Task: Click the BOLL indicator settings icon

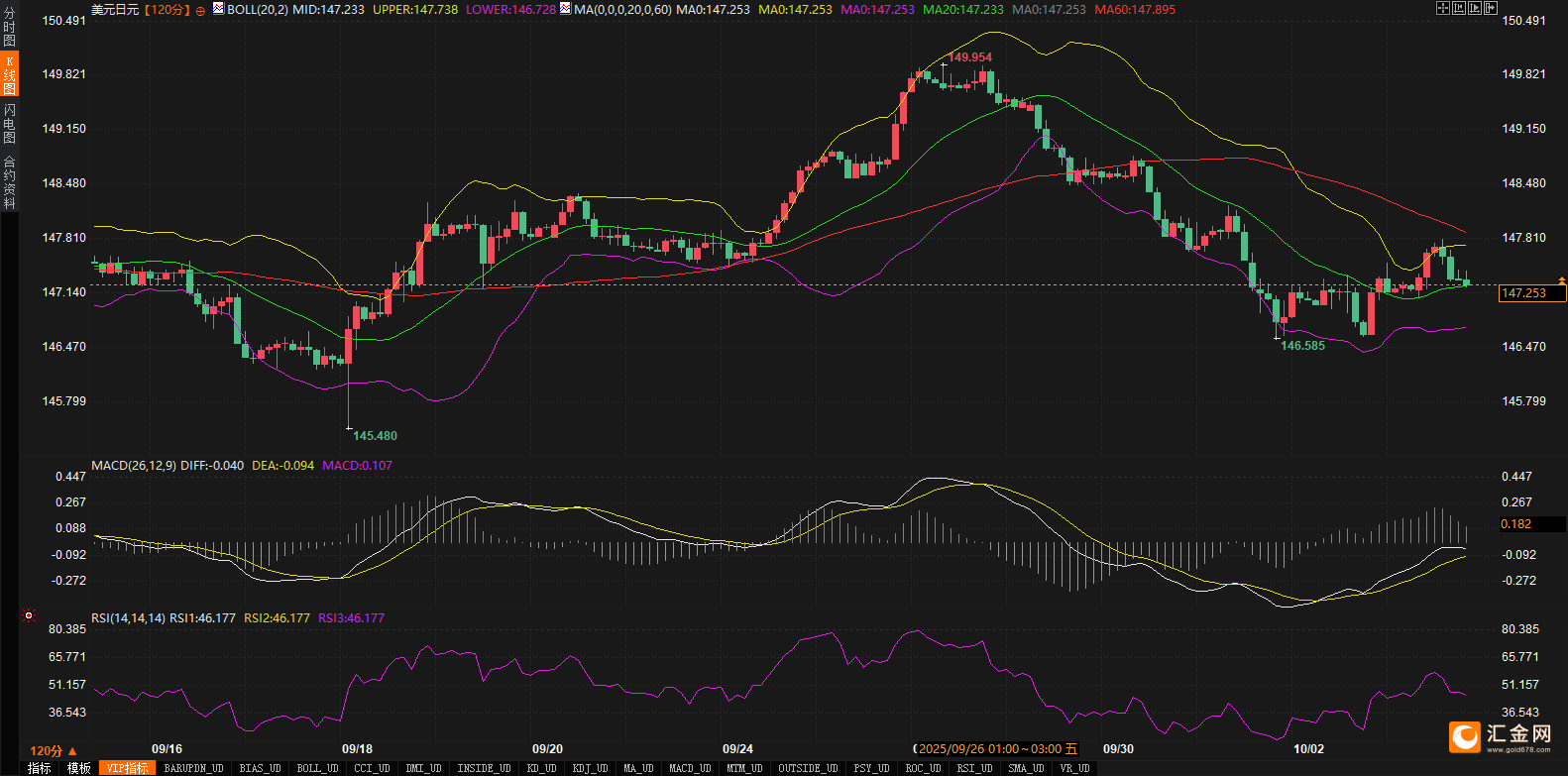Action: pos(218,9)
